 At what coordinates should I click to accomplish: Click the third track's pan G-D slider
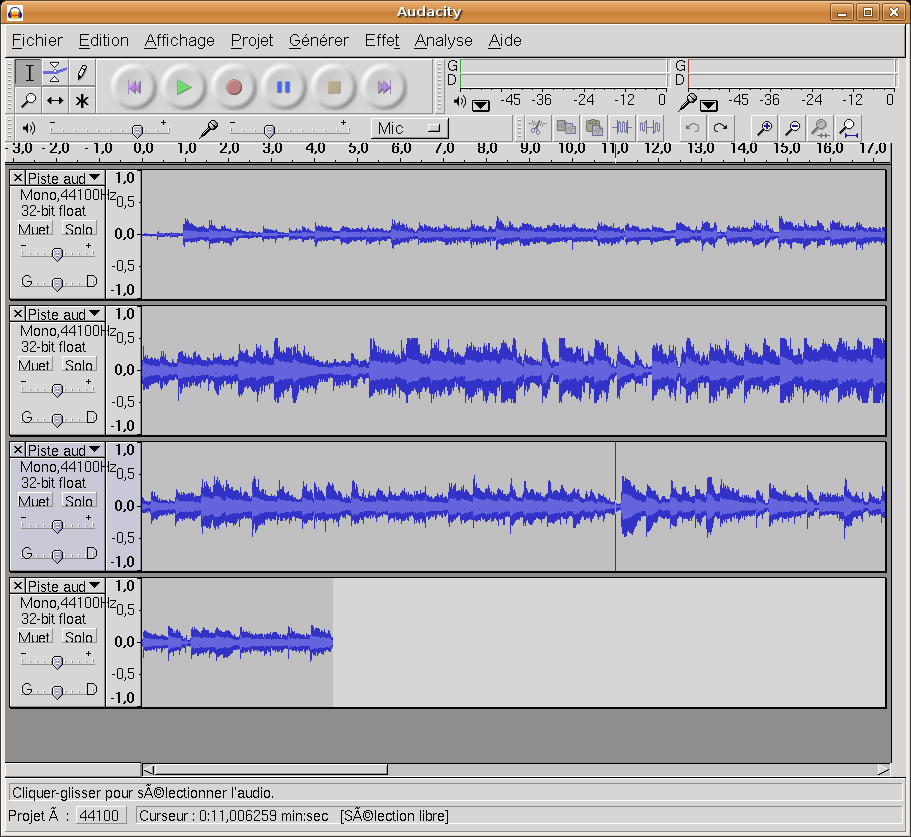[x=57, y=555]
